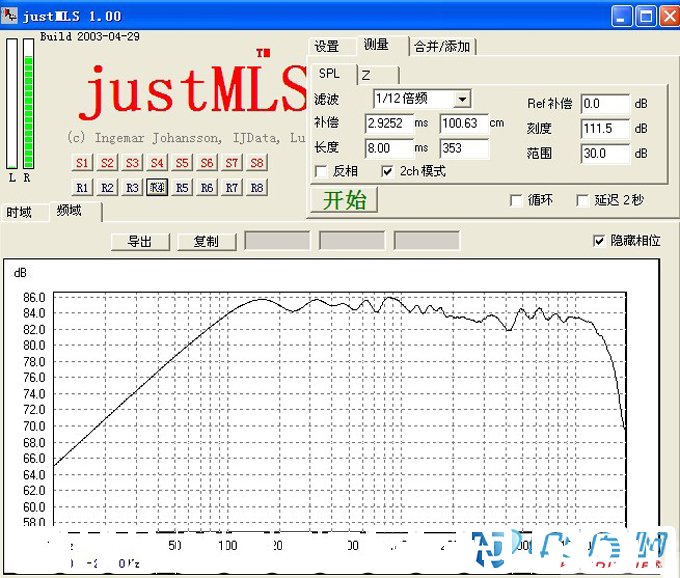Enable the 循环 (loop) checkbox
This screenshot has height=578, width=680.
[516, 200]
